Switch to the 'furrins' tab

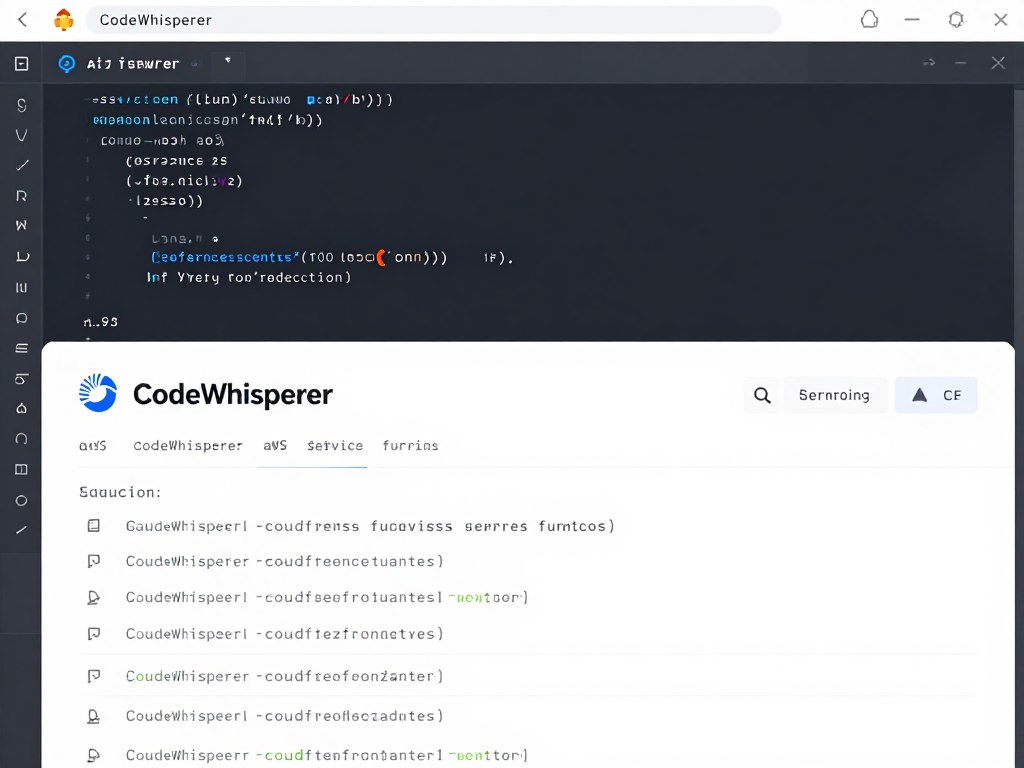click(x=410, y=446)
